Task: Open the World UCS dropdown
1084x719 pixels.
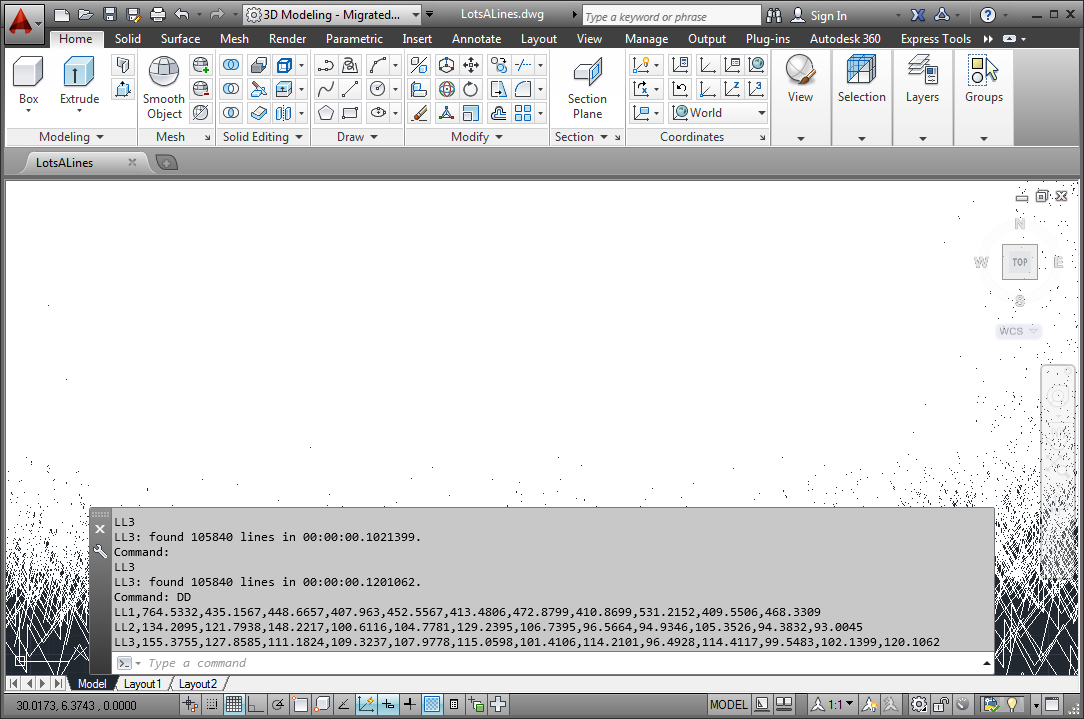Action: pos(718,113)
